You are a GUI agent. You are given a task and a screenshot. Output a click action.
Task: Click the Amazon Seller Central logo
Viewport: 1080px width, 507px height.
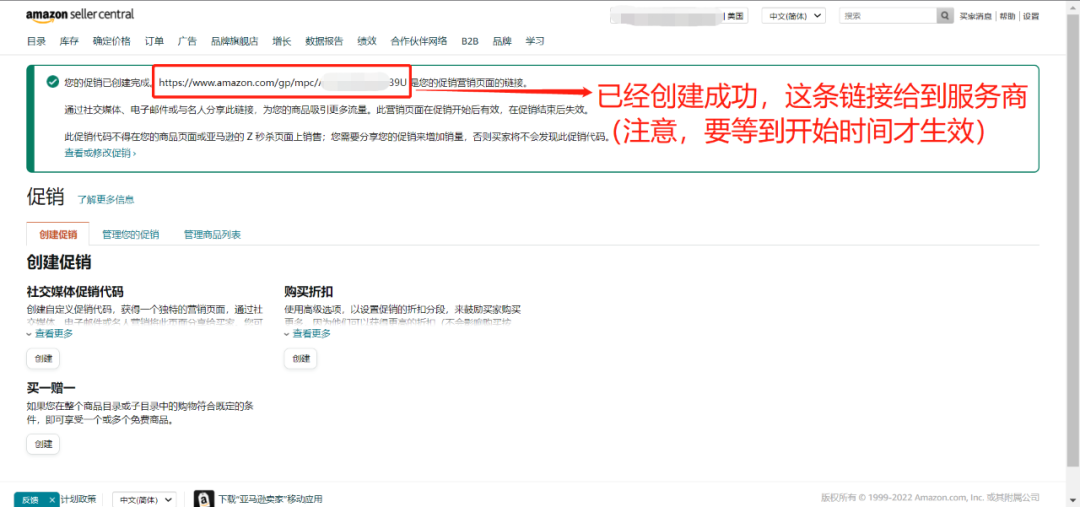[x=80, y=15]
